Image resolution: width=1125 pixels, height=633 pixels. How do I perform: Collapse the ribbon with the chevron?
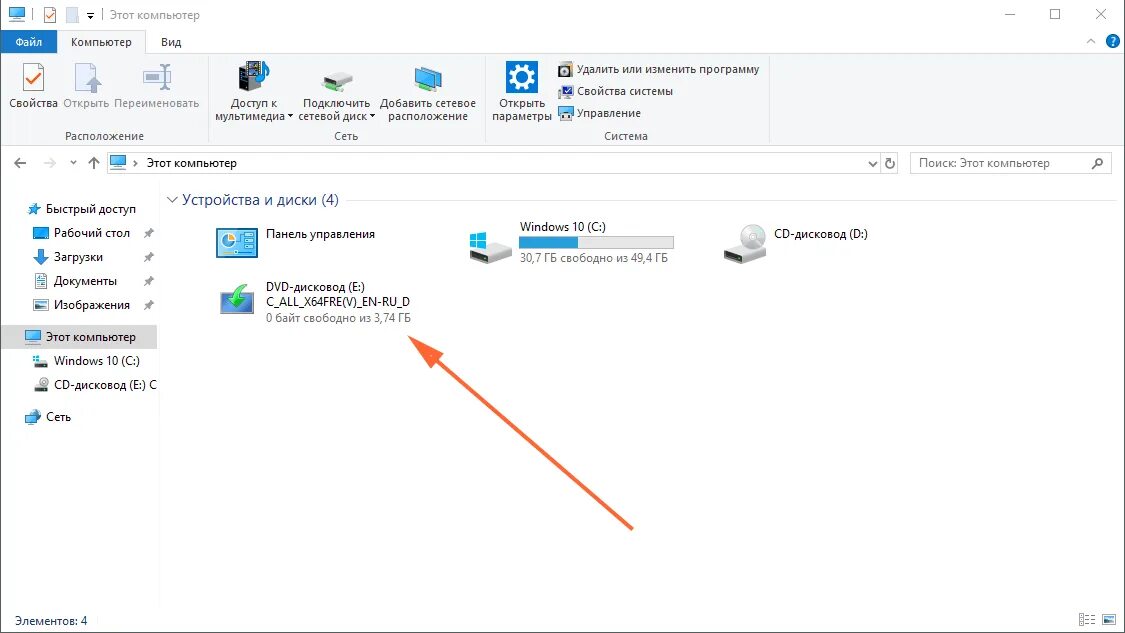click(x=1091, y=42)
